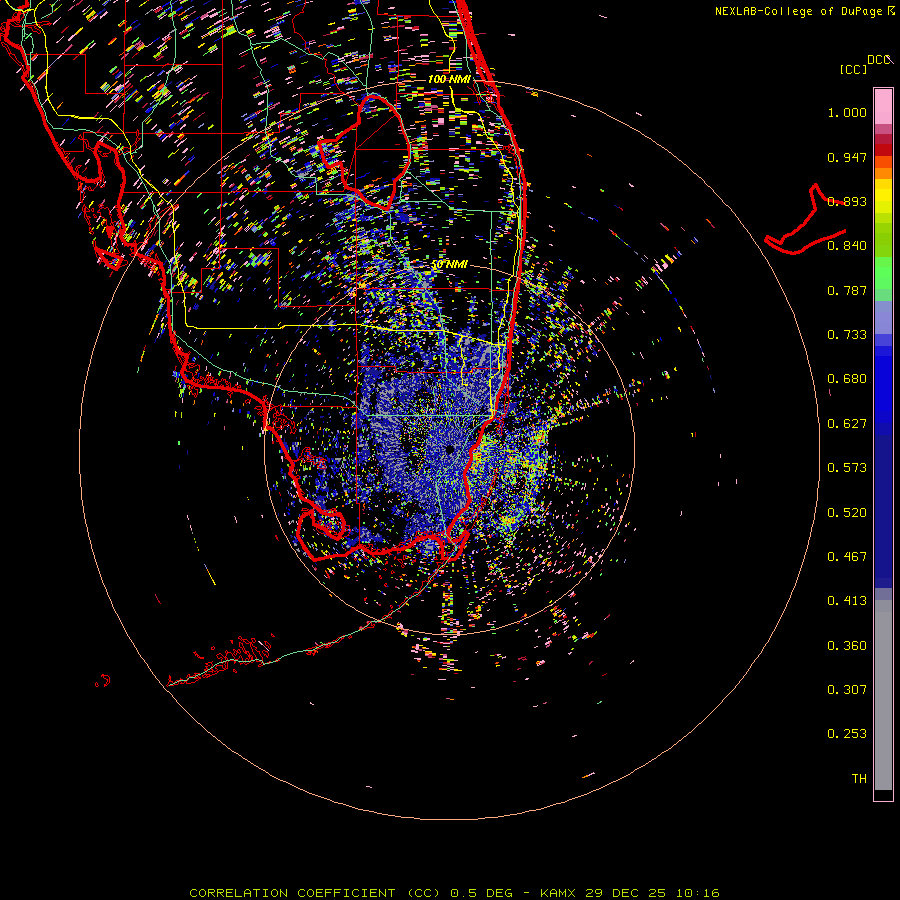This screenshot has width=900, height=900.
Task: Click the TH threshold label
Action: coord(859,779)
